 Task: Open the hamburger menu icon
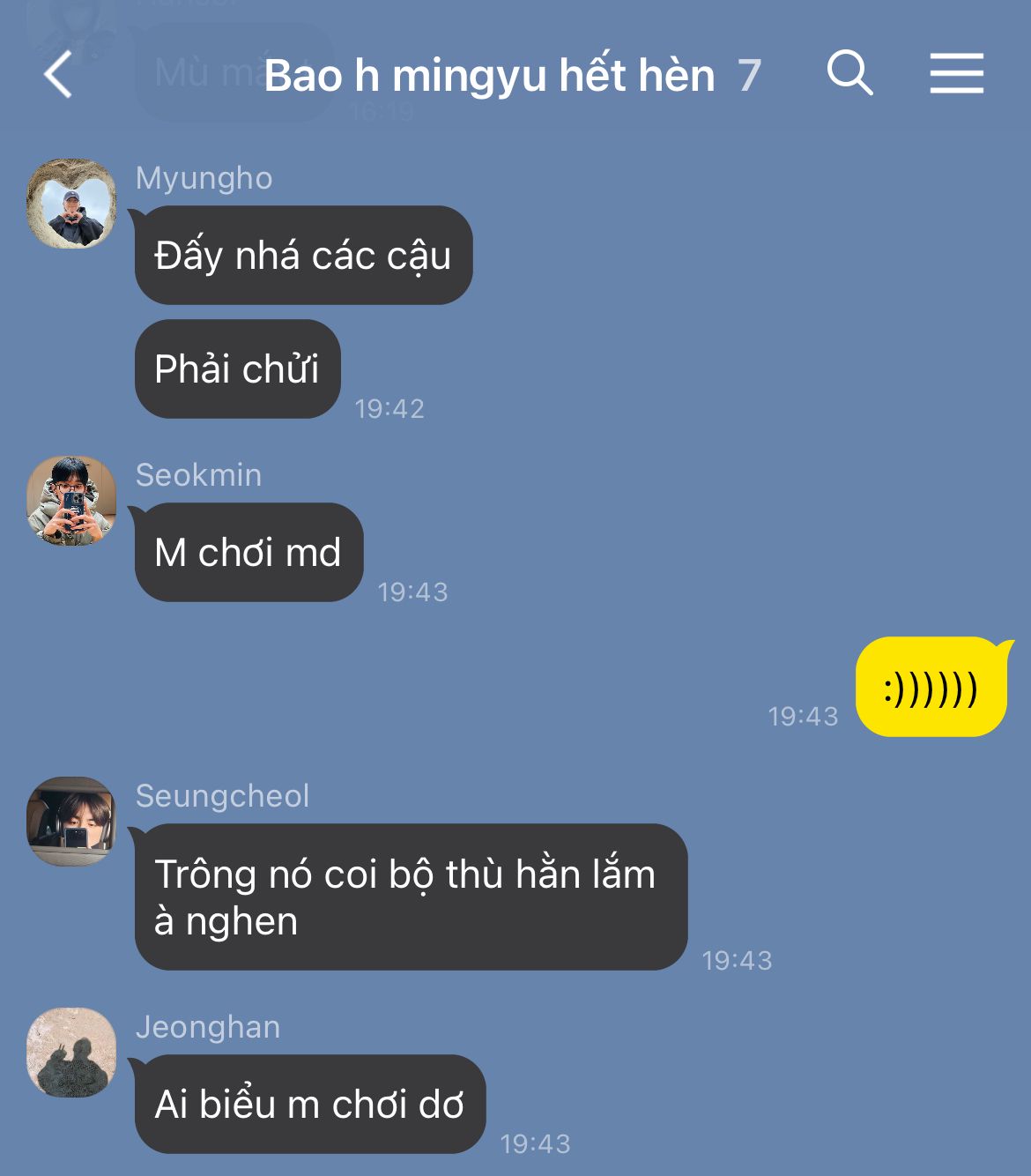957,73
